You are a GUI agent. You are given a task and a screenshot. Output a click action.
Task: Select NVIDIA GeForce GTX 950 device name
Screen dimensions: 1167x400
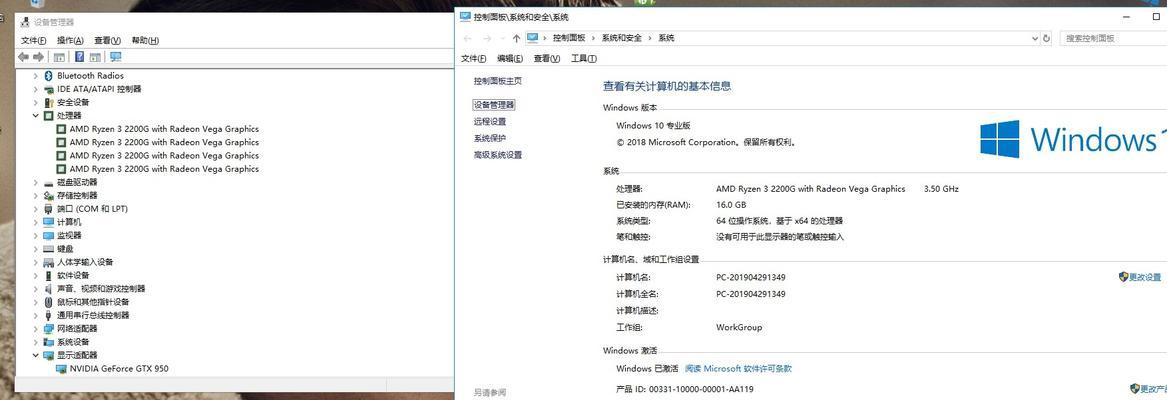(119, 369)
